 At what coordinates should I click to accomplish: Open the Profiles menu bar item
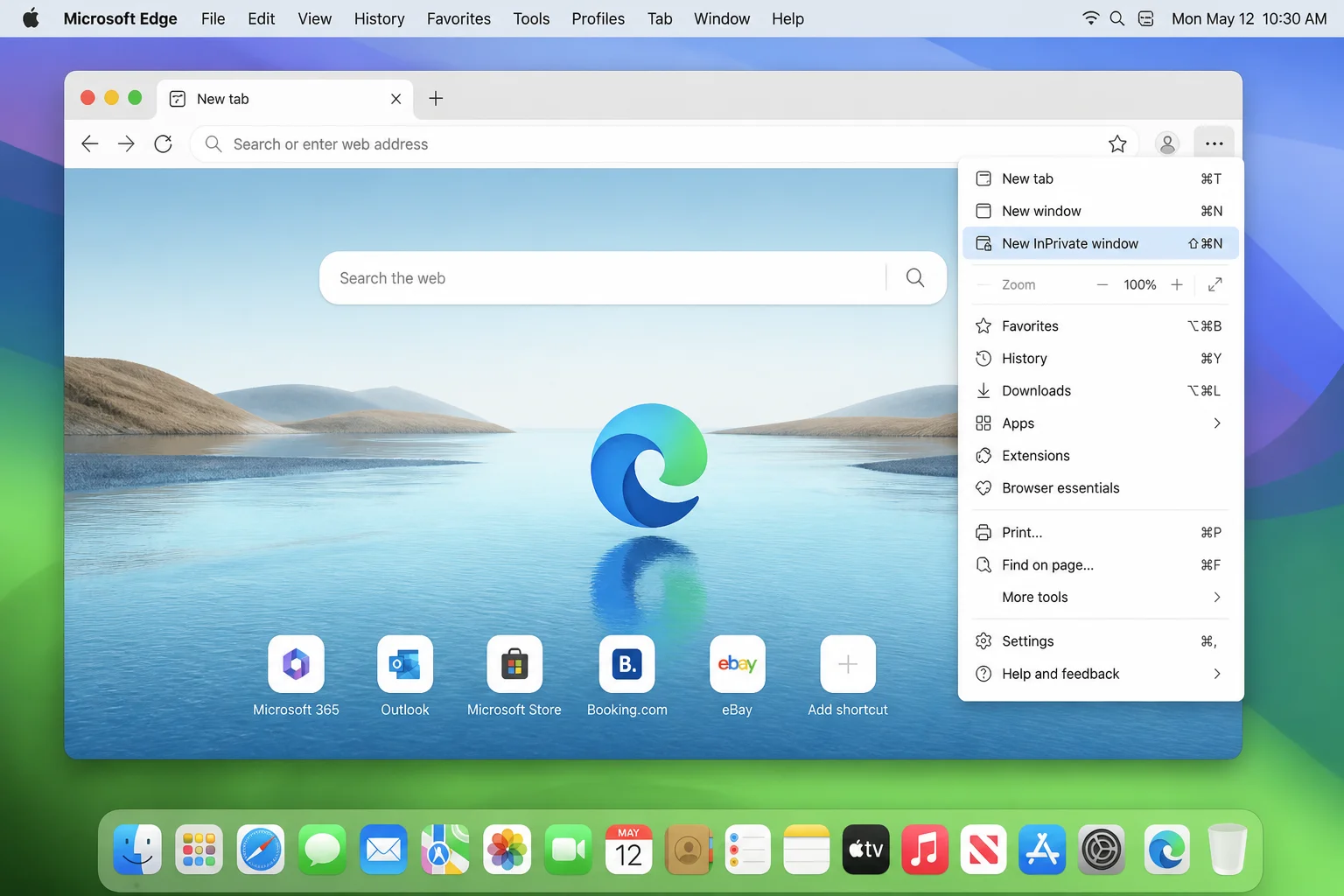coord(598,18)
